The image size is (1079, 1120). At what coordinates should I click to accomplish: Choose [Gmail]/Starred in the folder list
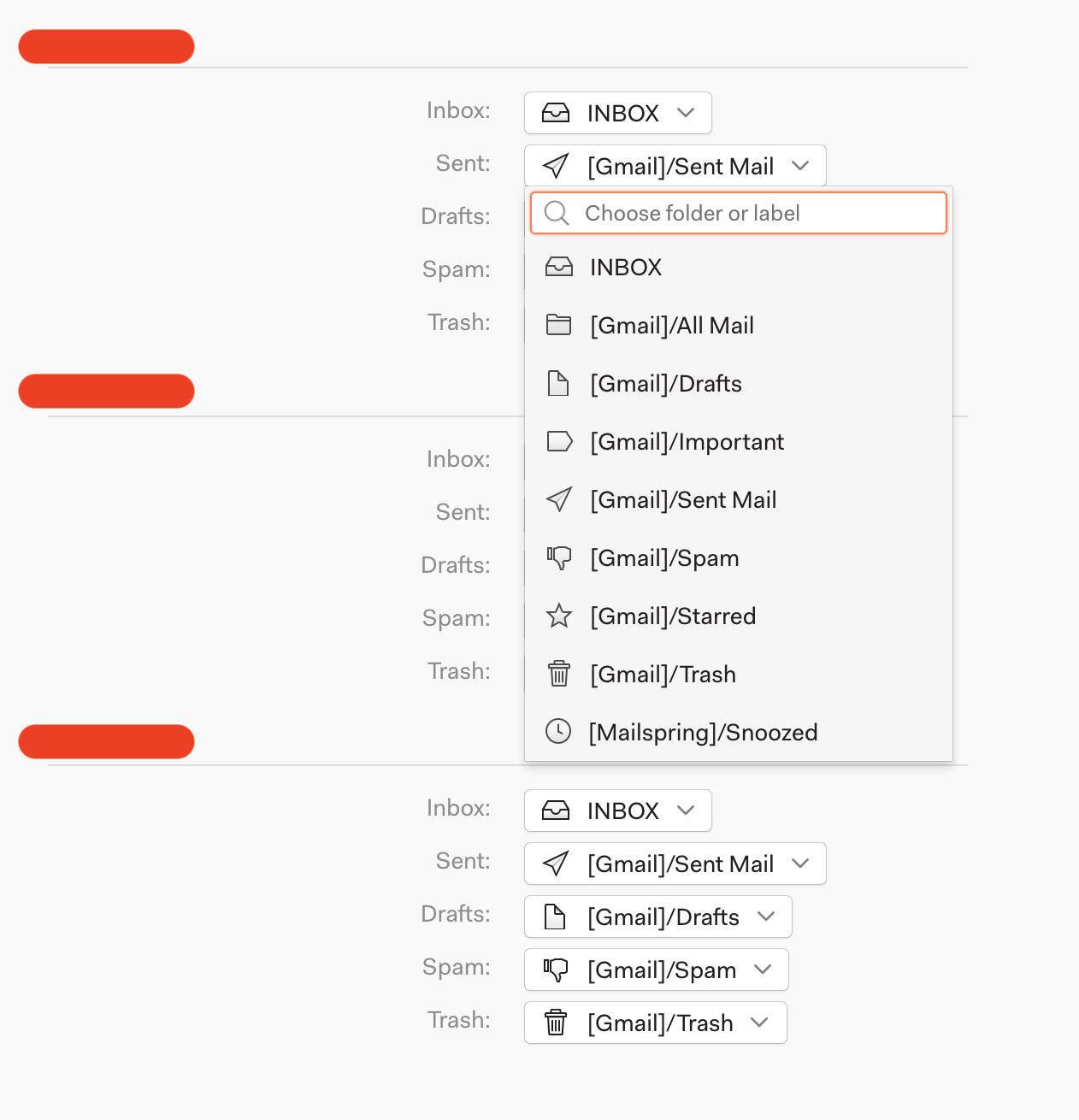tap(672, 616)
